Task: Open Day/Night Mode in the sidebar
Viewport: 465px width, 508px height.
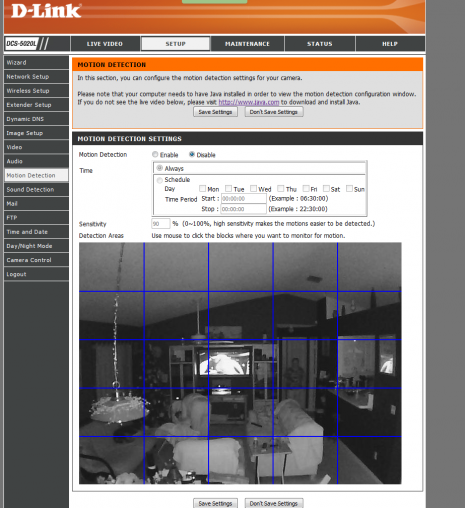Action: click(36, 246)
